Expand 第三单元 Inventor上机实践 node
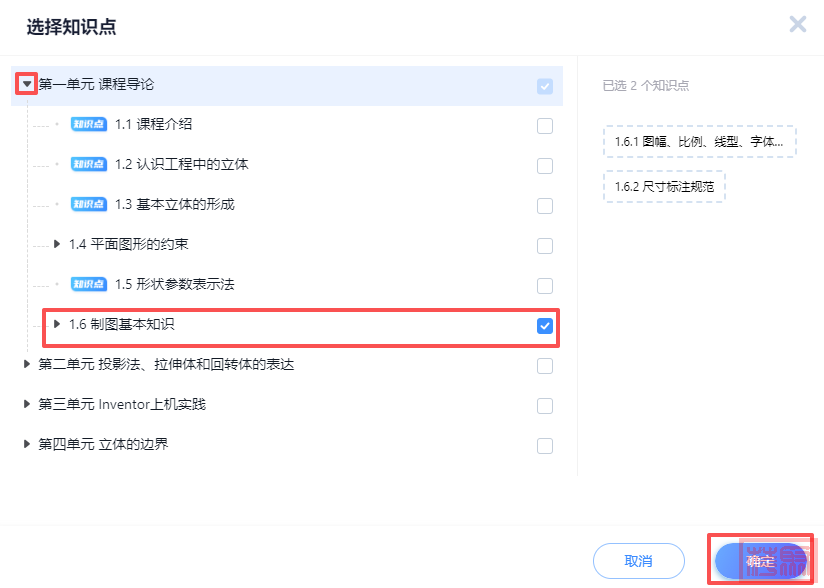824x588 pixels. (x=27, y=405)
